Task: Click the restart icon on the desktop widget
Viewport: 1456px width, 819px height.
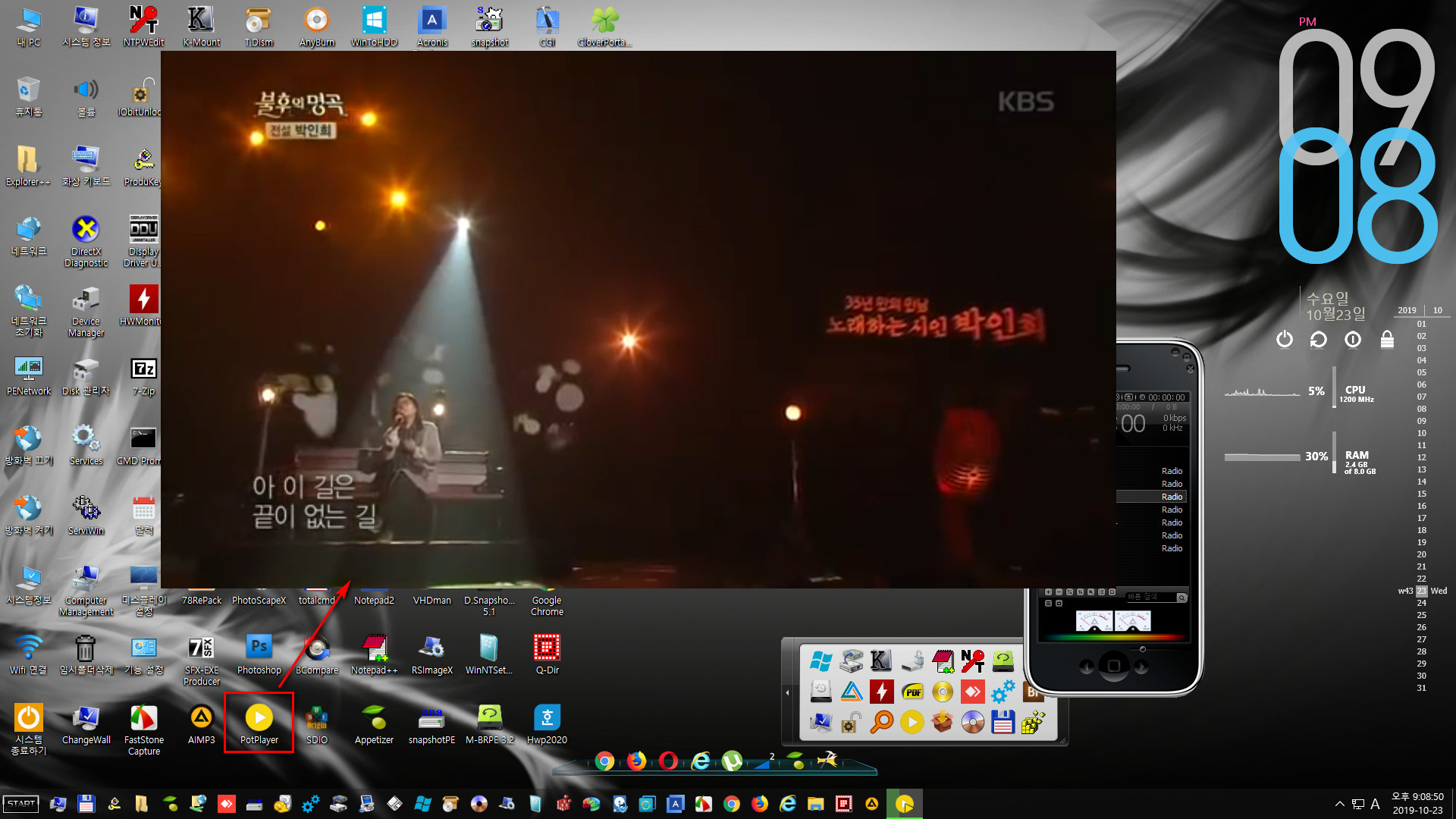Action: point(1319,339)
